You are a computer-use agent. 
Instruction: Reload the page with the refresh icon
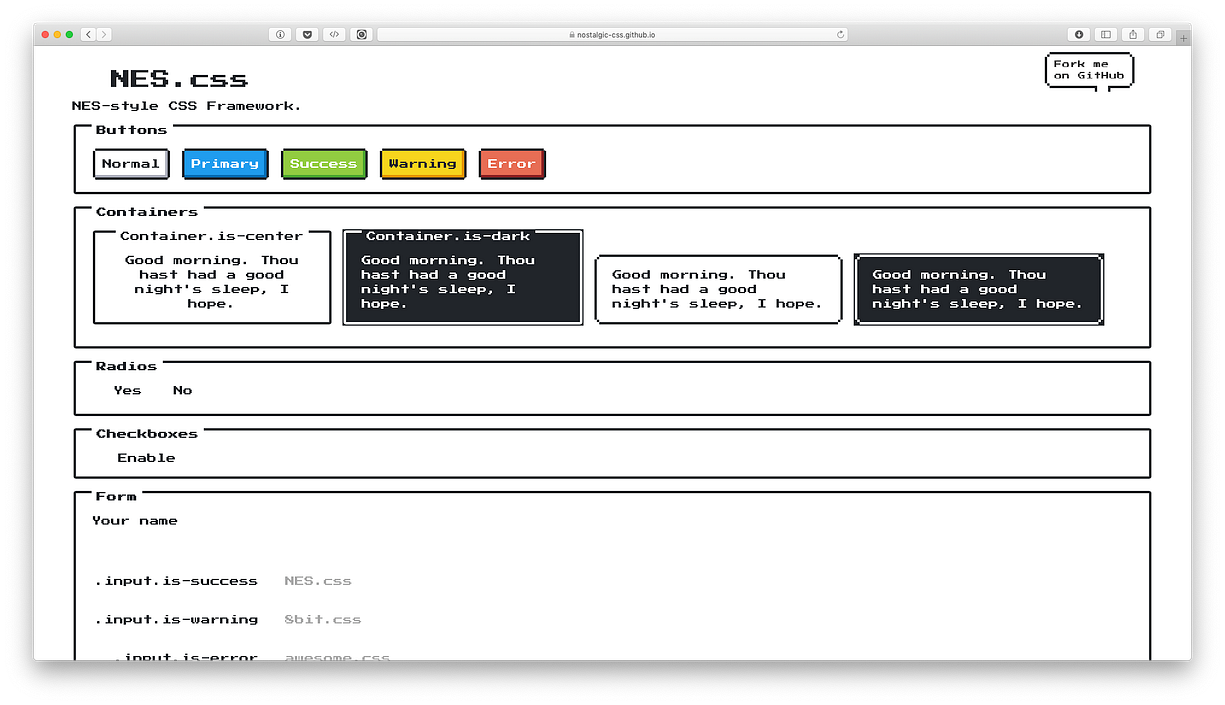point(840,34)
